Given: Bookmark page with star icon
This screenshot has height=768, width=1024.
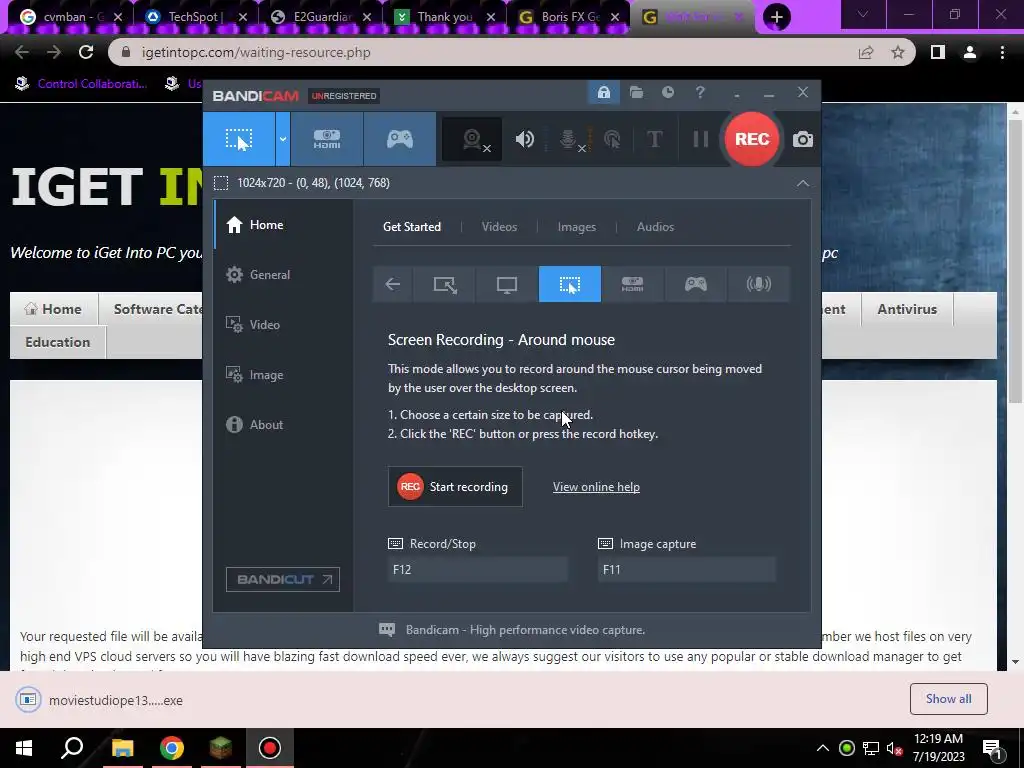Looking at the screenshot, I should coord(898,52).
